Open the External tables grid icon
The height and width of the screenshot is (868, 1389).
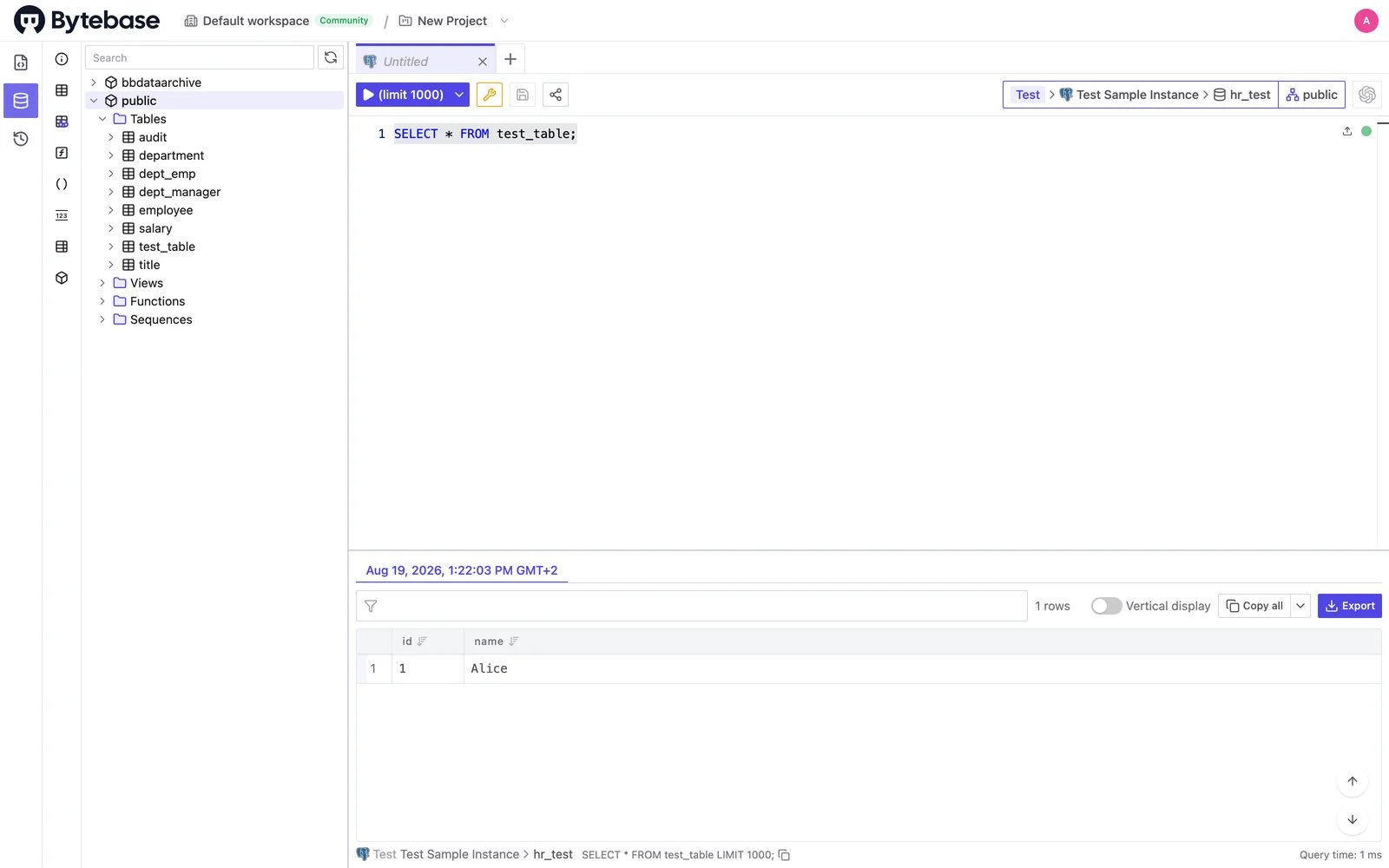point(62,247)
